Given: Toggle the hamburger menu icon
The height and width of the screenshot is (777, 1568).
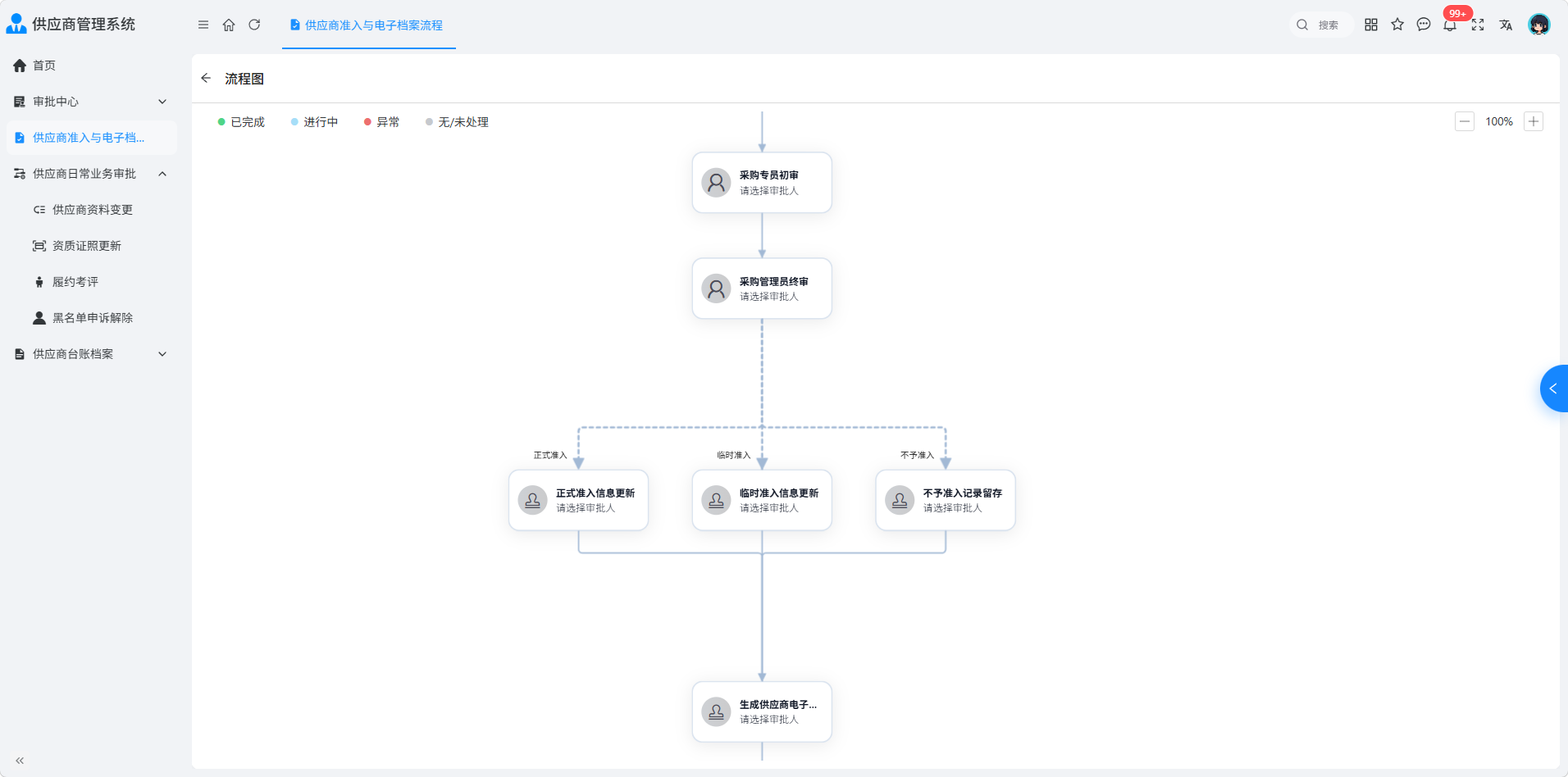Looking at the screenshot, I should point(203,25).
